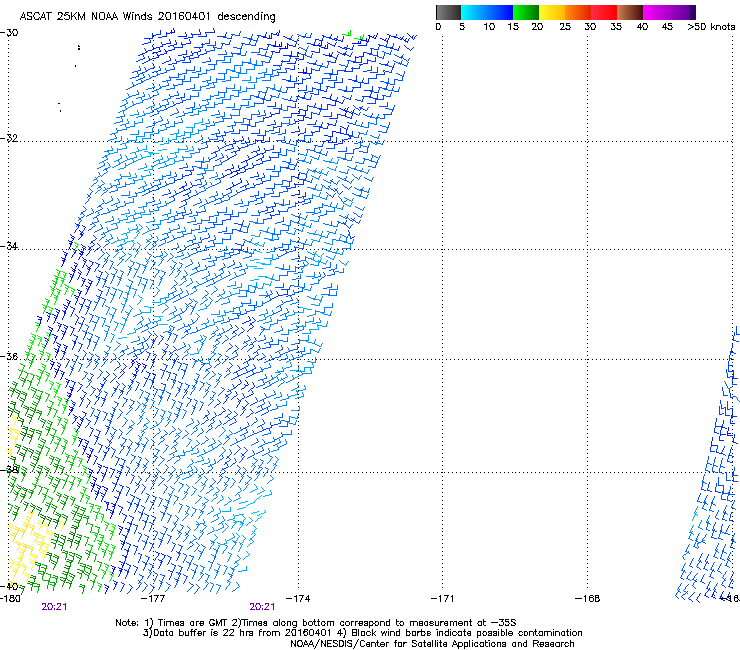Click the "0" legend scale label
The width and height of the screenshot is (740, 650).
coord(438,27)
